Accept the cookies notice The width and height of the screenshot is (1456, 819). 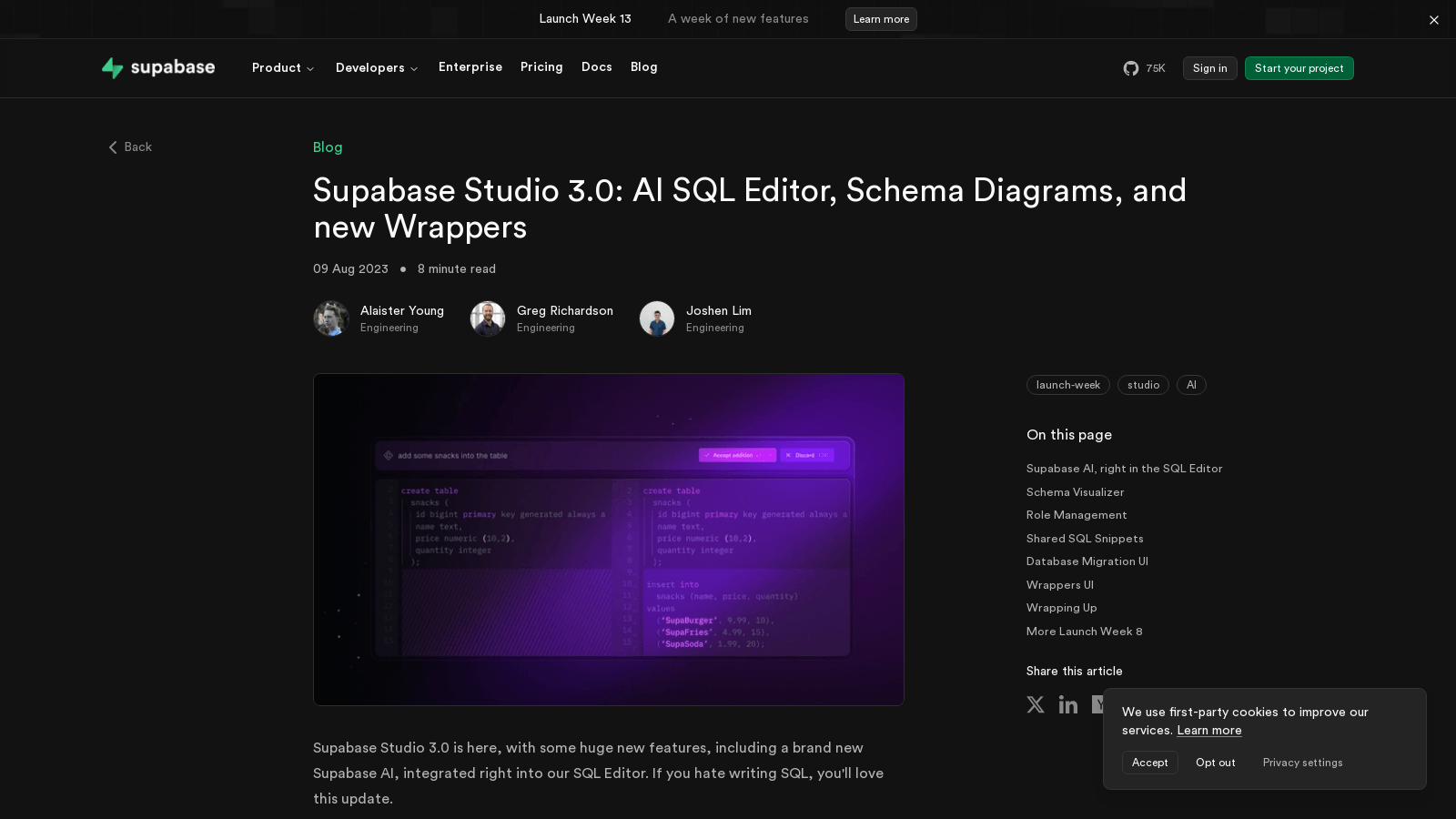[x=1149, y=763]
